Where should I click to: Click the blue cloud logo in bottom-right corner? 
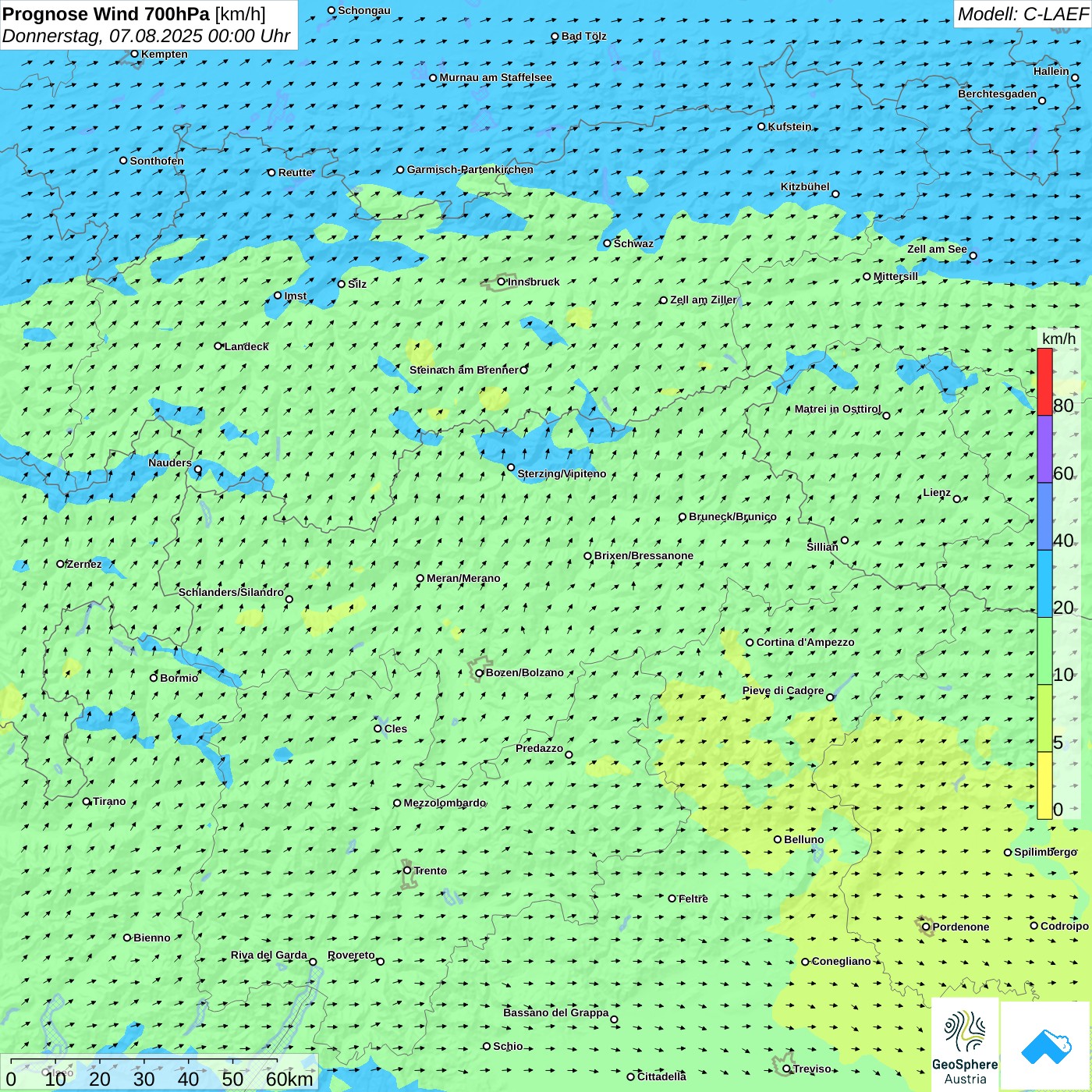tap(1046, 1045)
